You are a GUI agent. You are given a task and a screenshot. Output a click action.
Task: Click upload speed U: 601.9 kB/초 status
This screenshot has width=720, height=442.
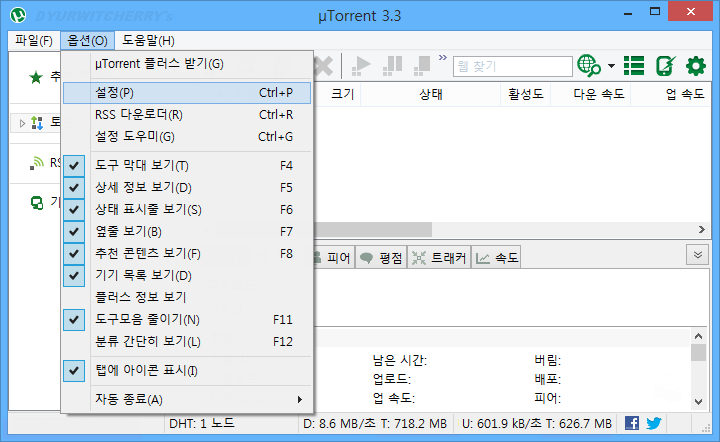tap(536, 424)
